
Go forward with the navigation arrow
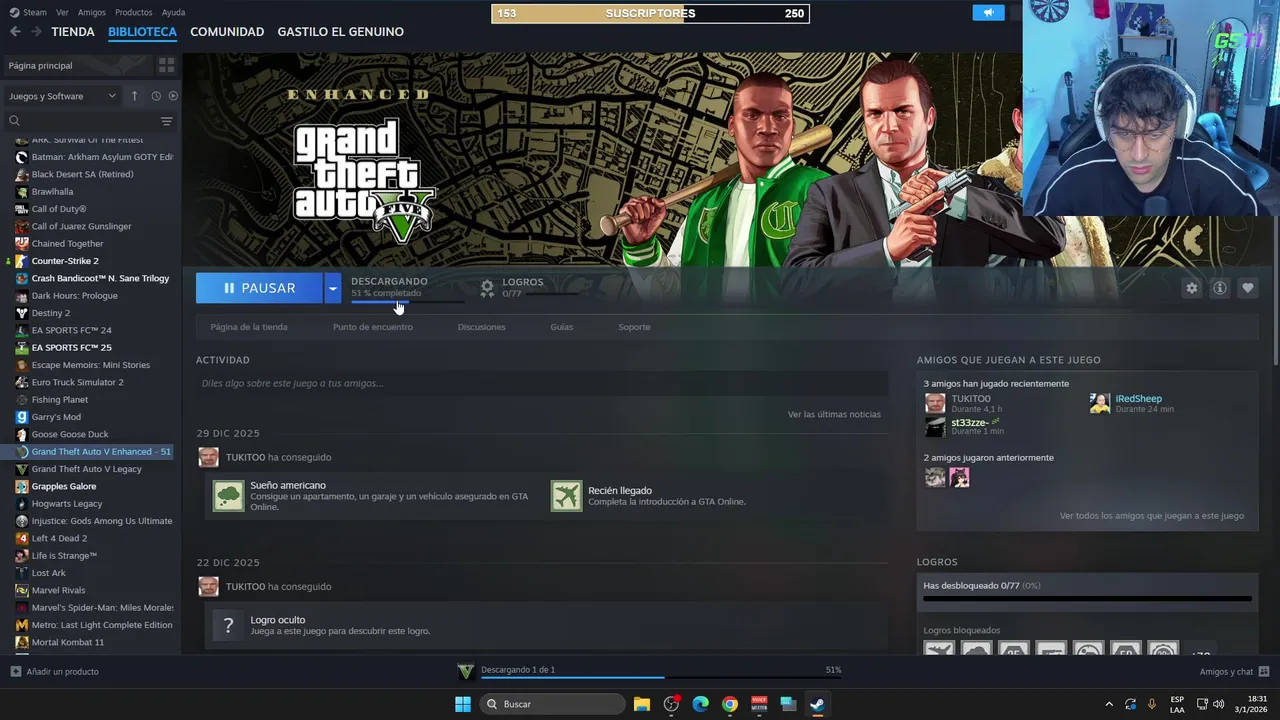pos(36,32)
